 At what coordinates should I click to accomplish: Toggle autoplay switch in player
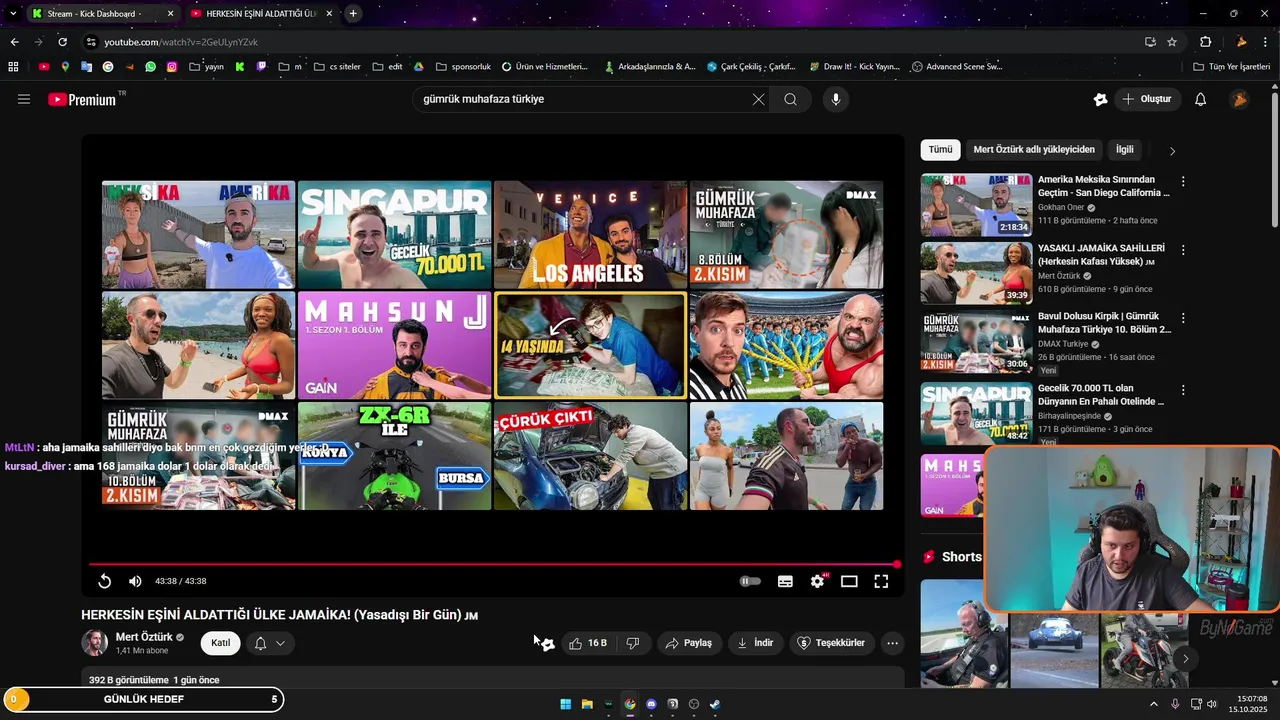[x=750, y=581]
